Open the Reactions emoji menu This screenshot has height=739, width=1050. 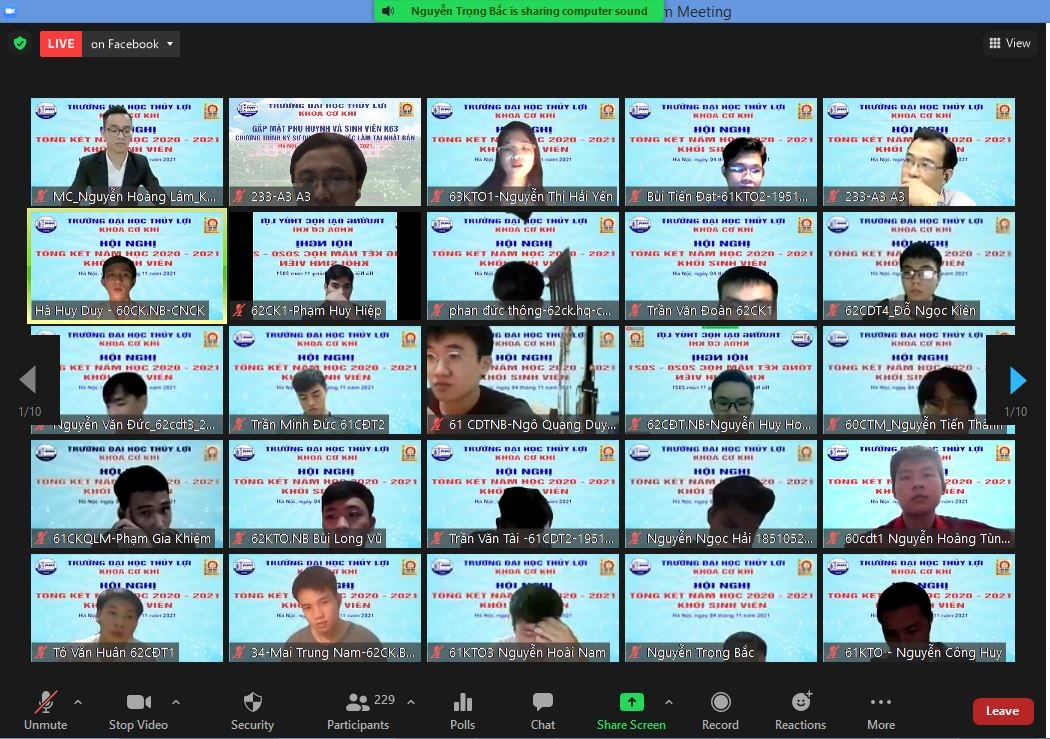(800, 710)
